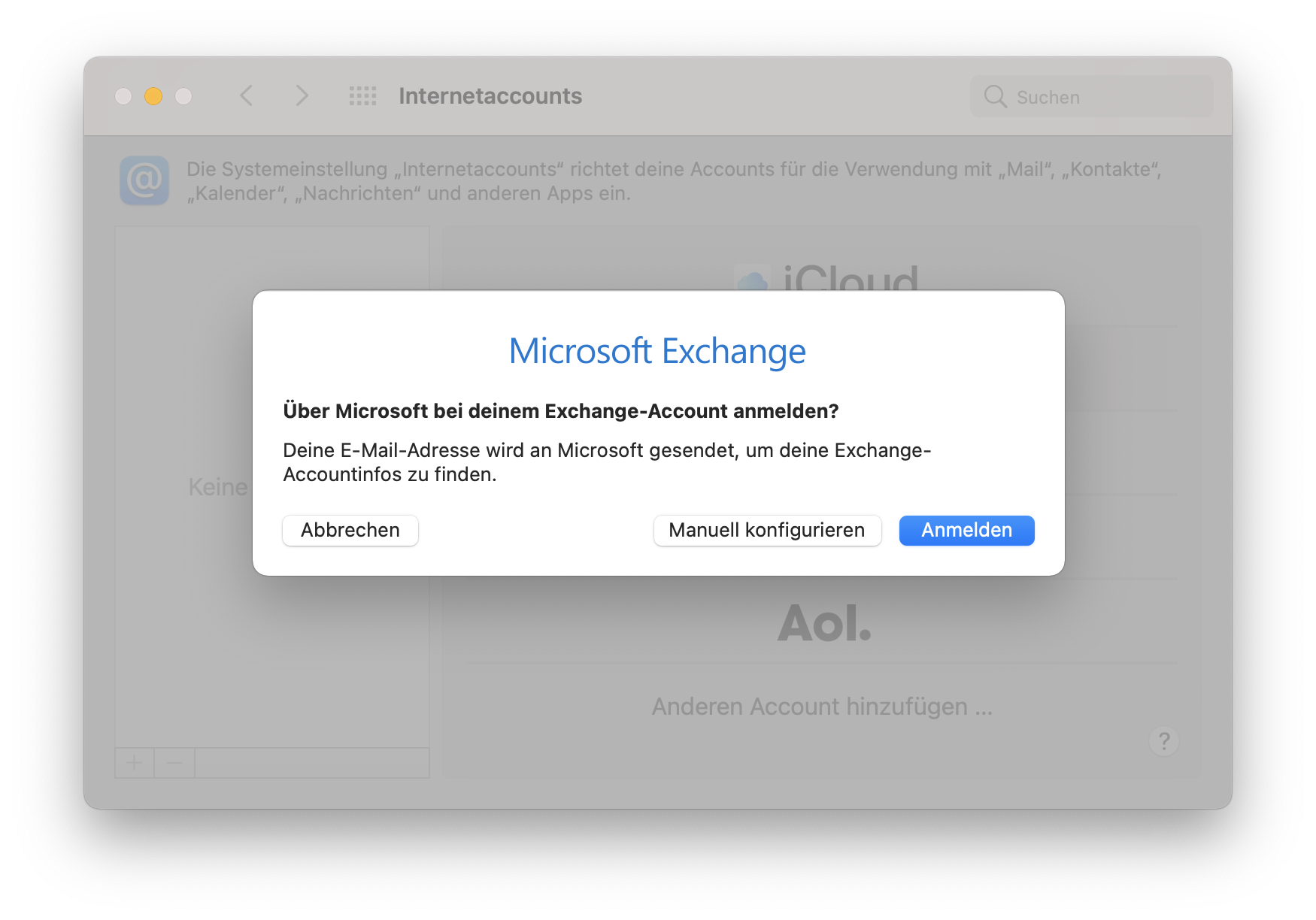Screen dimensions: 1316x920
Task: Click the empty accounts list showing Keine
Action: (272, 486)
